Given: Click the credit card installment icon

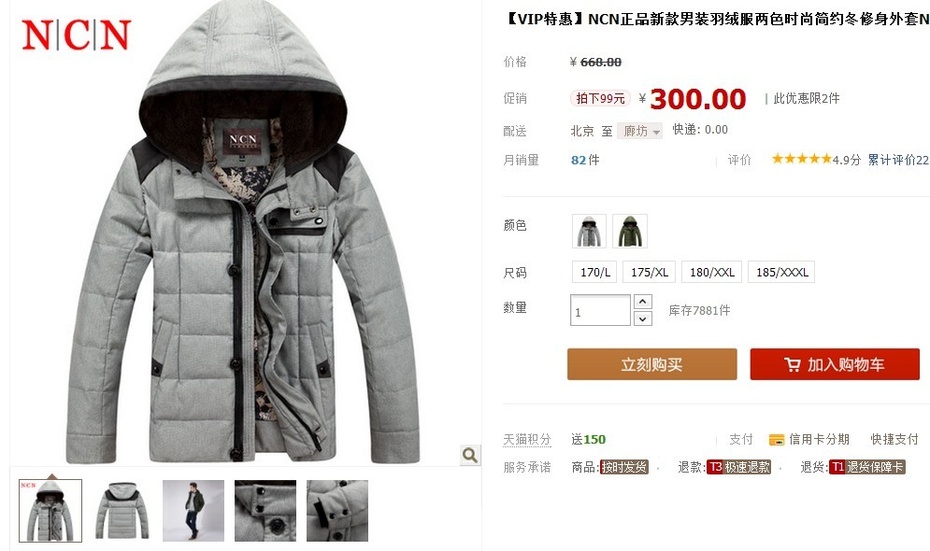Looking at the screenshot, I should pos(776,439).
